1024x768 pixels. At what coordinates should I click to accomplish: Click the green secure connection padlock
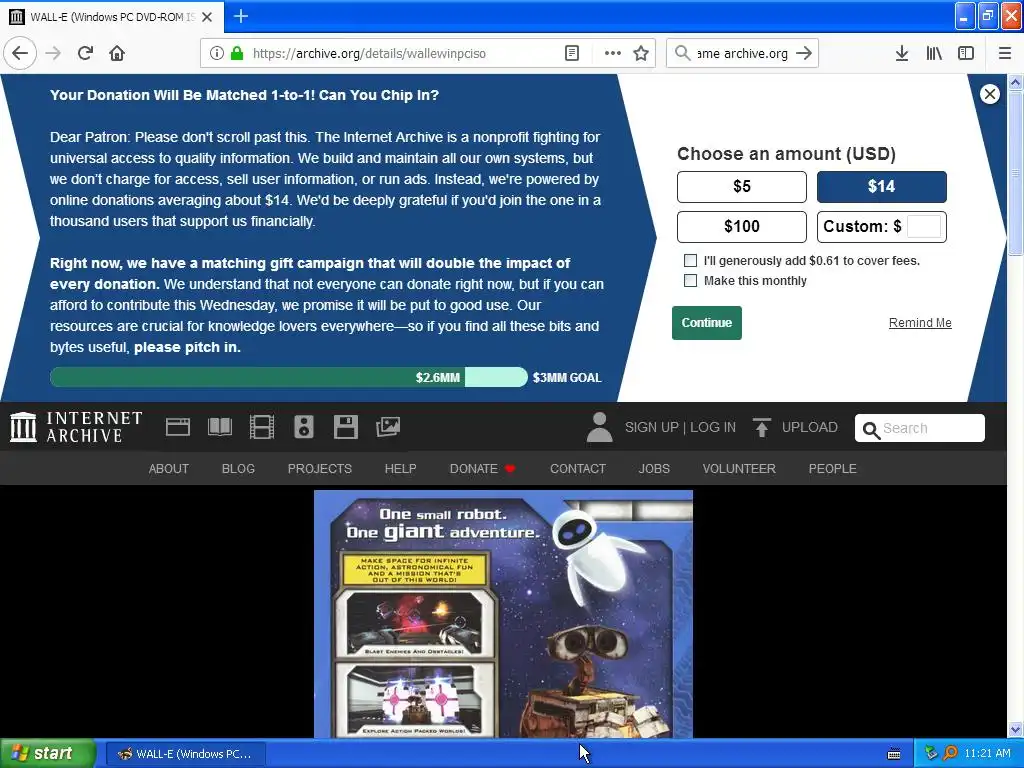click(x=237, y=53)
